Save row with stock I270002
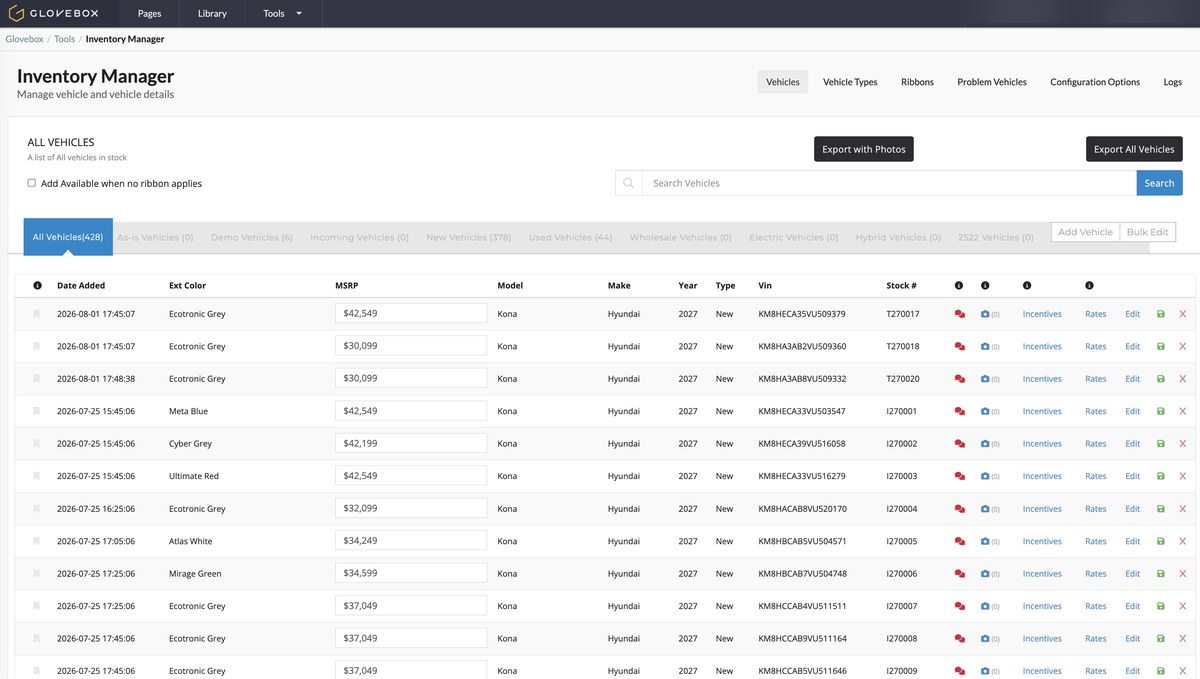 [x=1161, y=444]
